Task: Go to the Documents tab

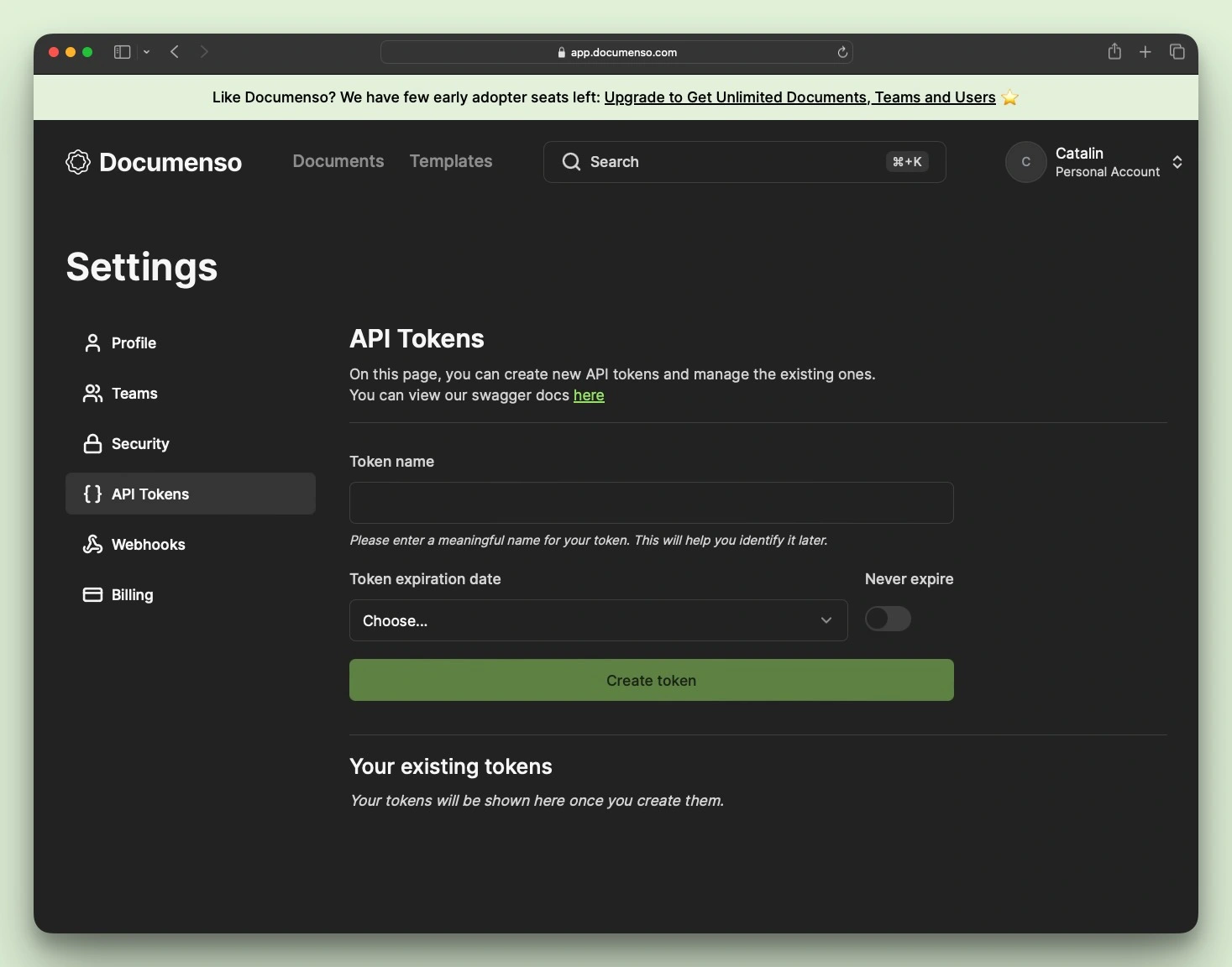Action: click(338, 161)
